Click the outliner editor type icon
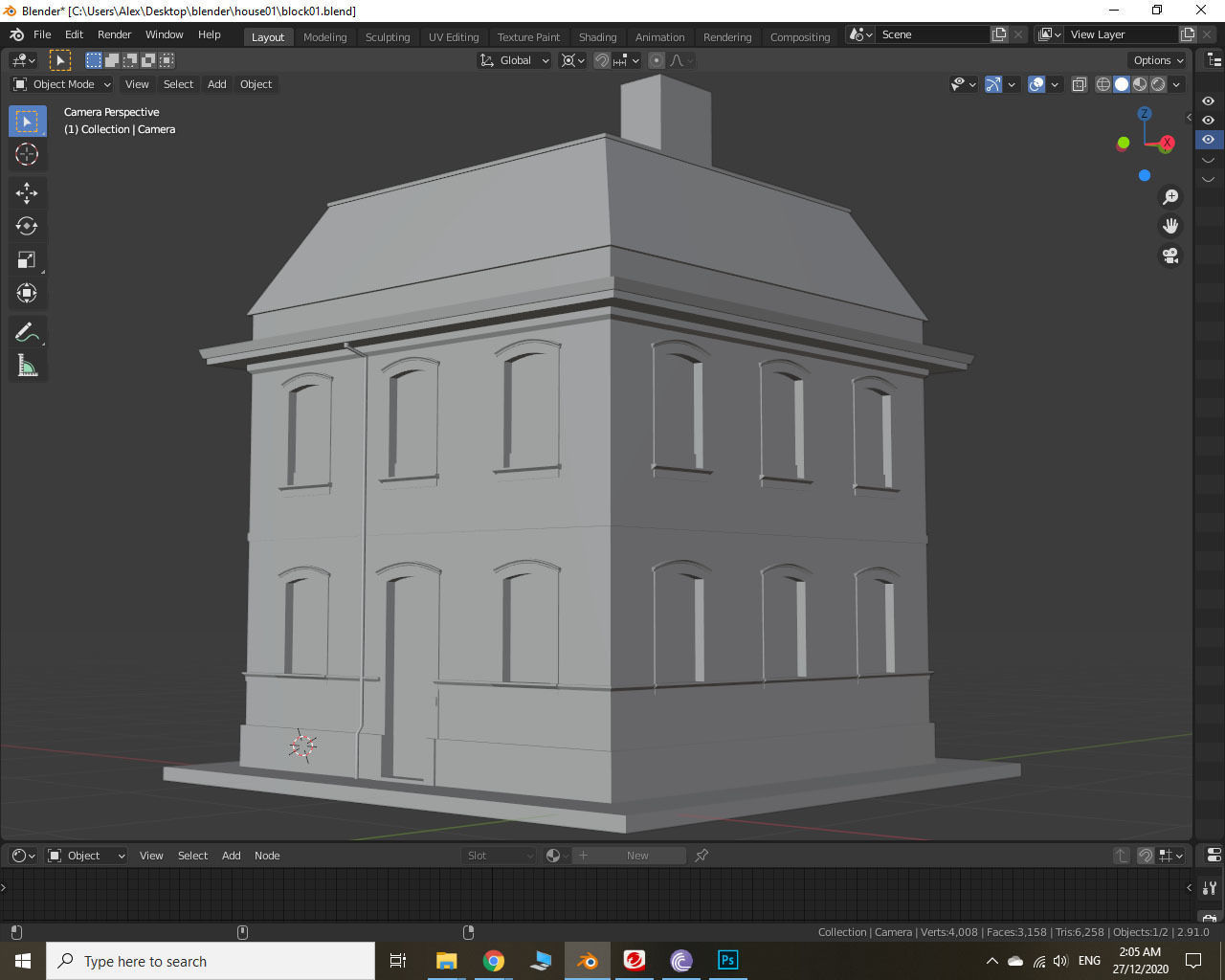 (x=1214, y=60)
